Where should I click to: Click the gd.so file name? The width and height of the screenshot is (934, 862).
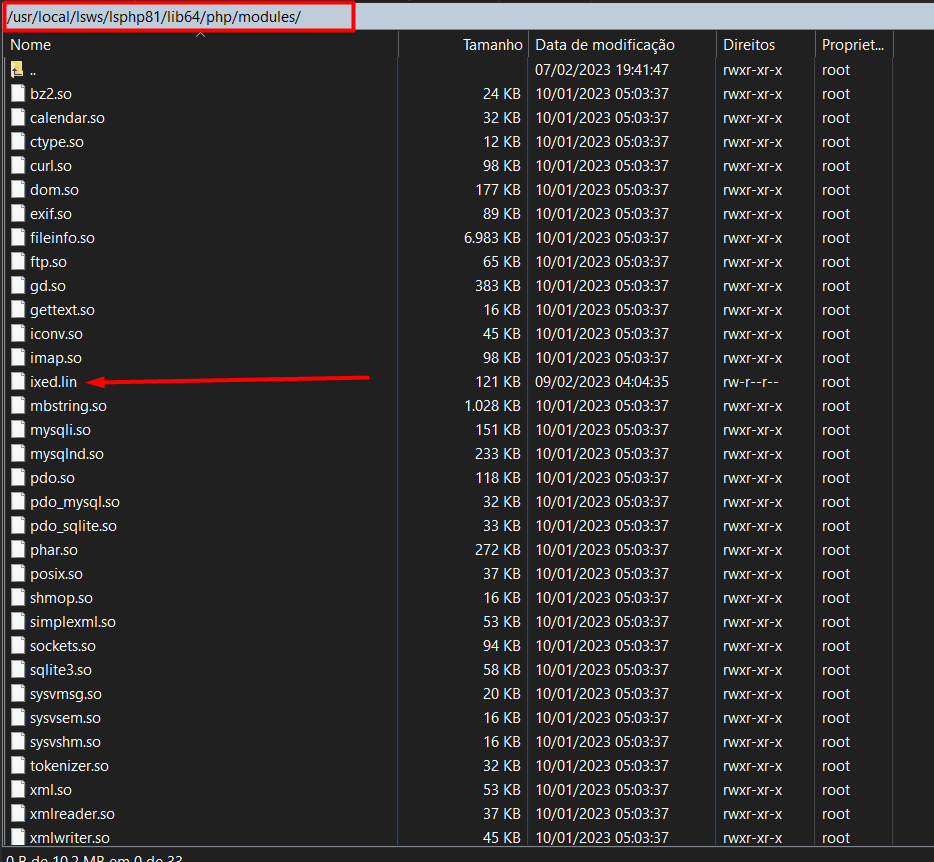48,286
